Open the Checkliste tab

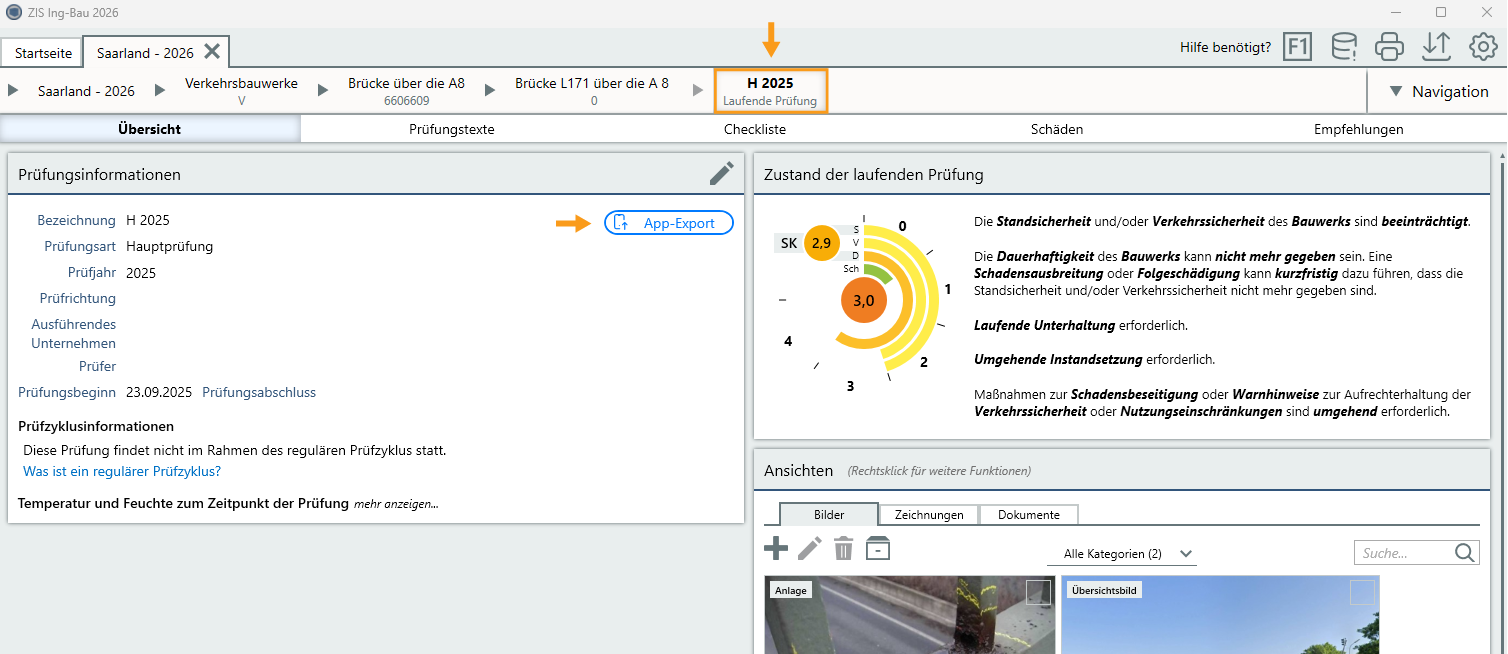[x=755, y=129]
